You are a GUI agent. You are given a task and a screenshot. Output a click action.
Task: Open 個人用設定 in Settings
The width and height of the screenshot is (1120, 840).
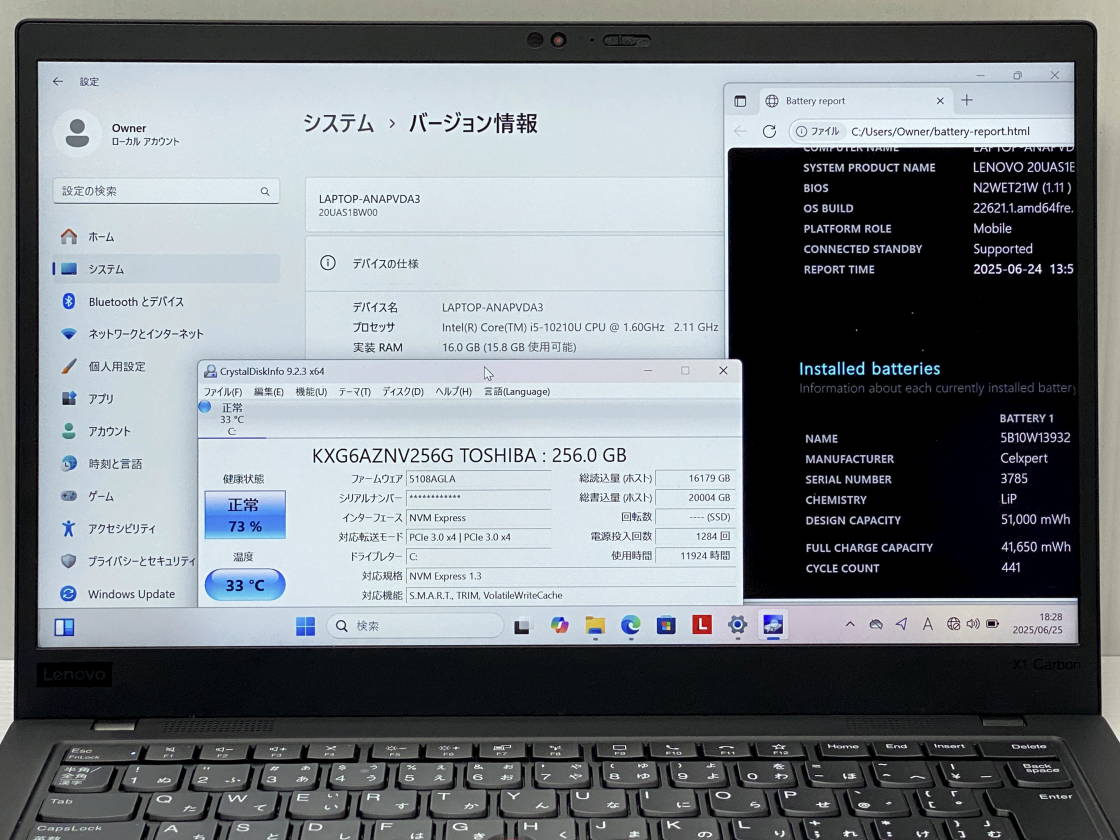[125, 366]
